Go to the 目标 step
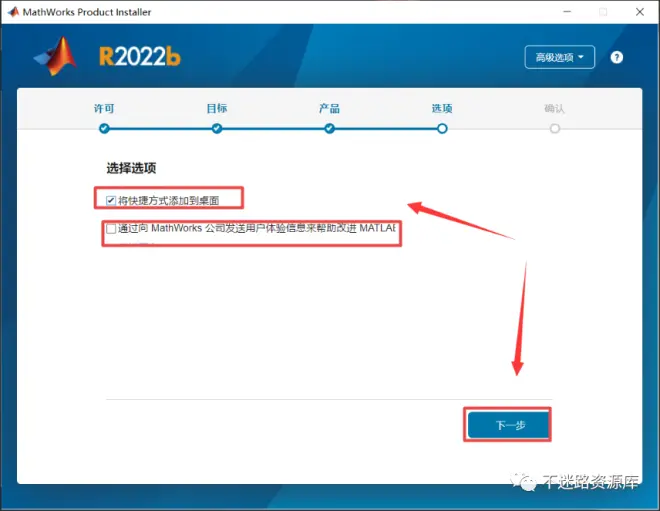This screenshot has height=511, width=660. tap(217, 109)
